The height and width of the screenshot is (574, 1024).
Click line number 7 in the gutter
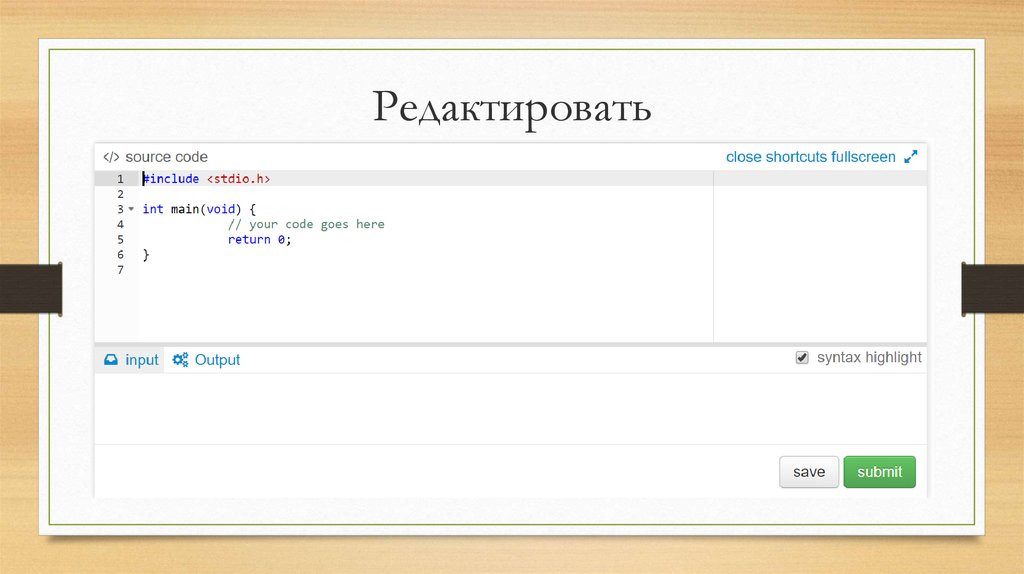pos(120,270)
